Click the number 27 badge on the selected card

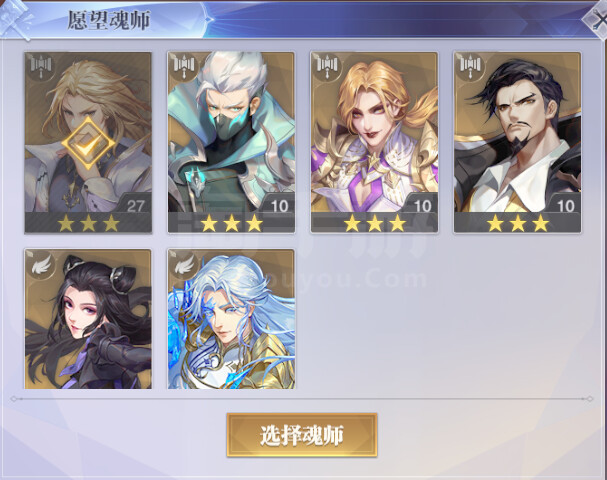coord(135,206)
